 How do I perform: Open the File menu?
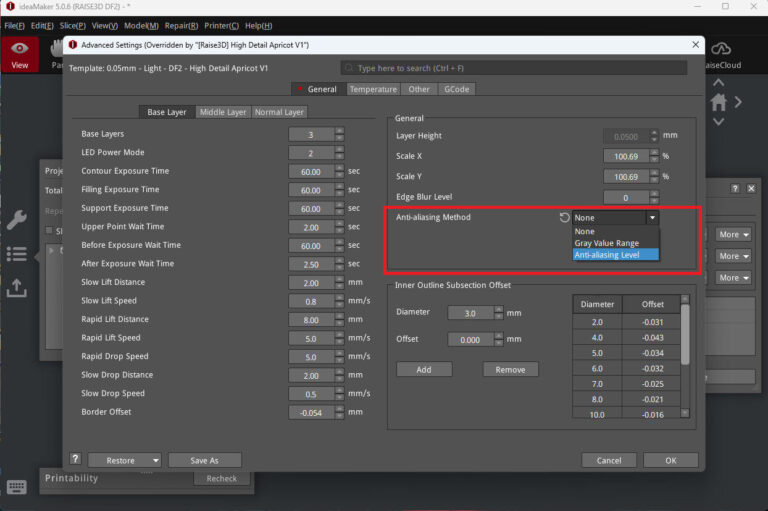(x=14, y=25)
